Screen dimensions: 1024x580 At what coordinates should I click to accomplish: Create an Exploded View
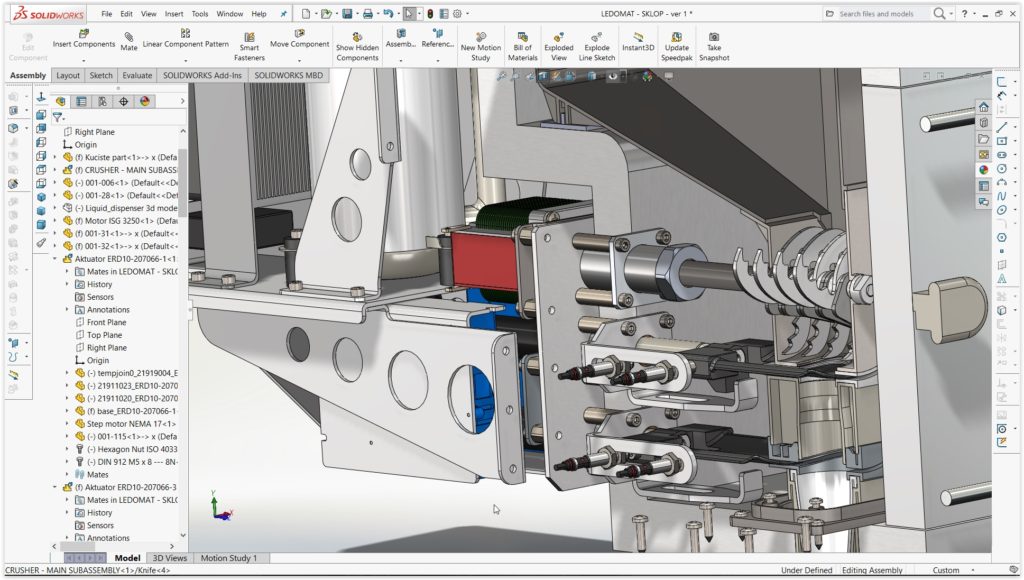pos(559,46)
